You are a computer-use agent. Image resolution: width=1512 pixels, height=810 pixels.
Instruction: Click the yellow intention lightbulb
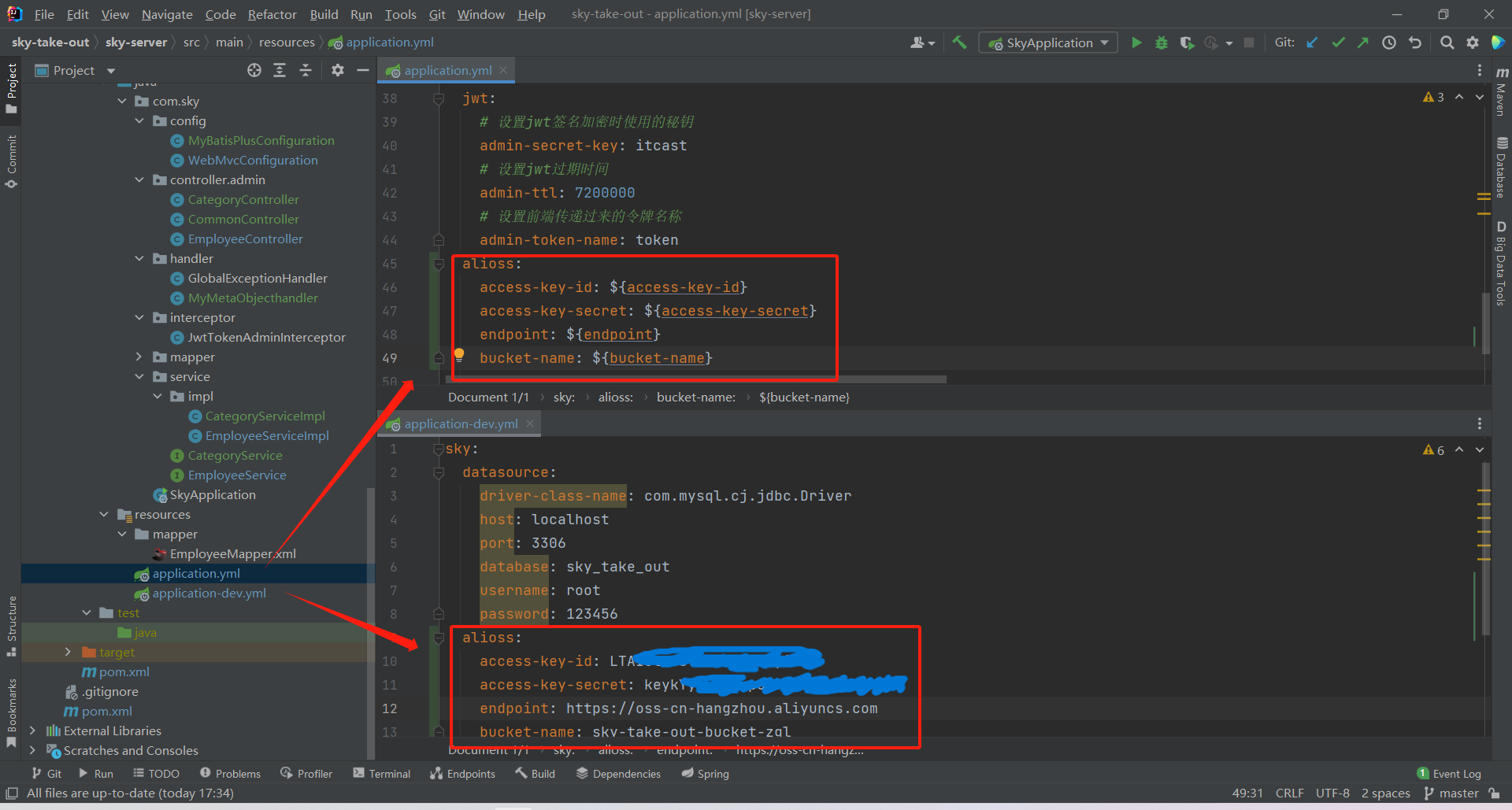click(459, 355)
